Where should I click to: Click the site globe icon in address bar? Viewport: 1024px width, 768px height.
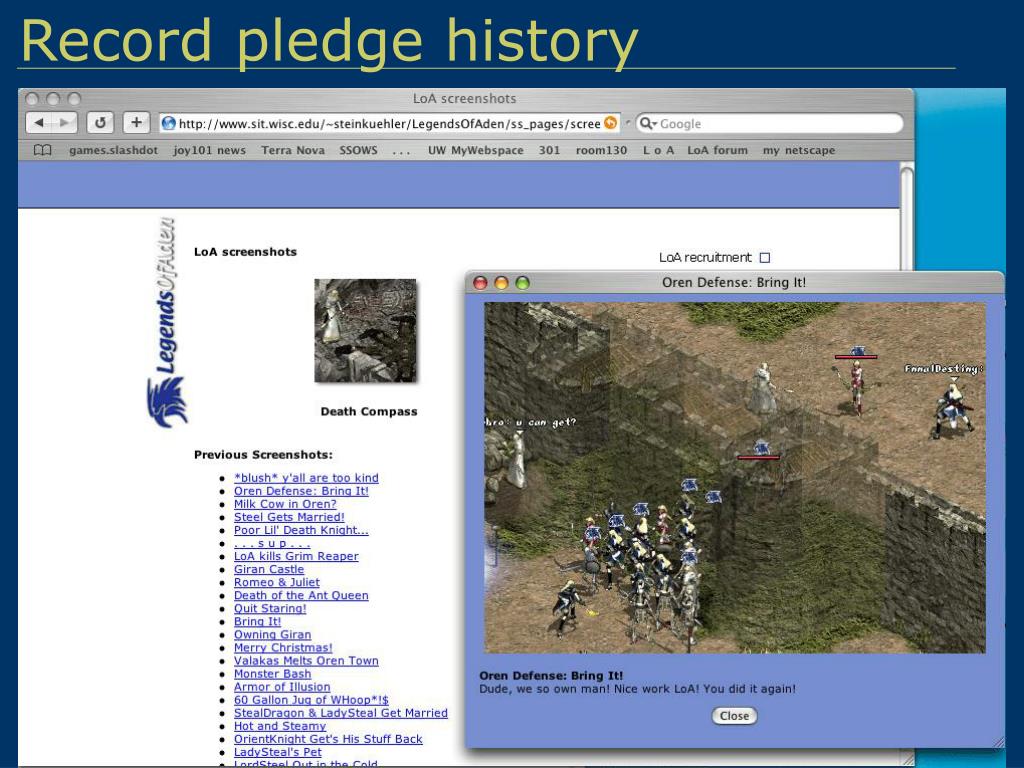(x=168, y=123)
